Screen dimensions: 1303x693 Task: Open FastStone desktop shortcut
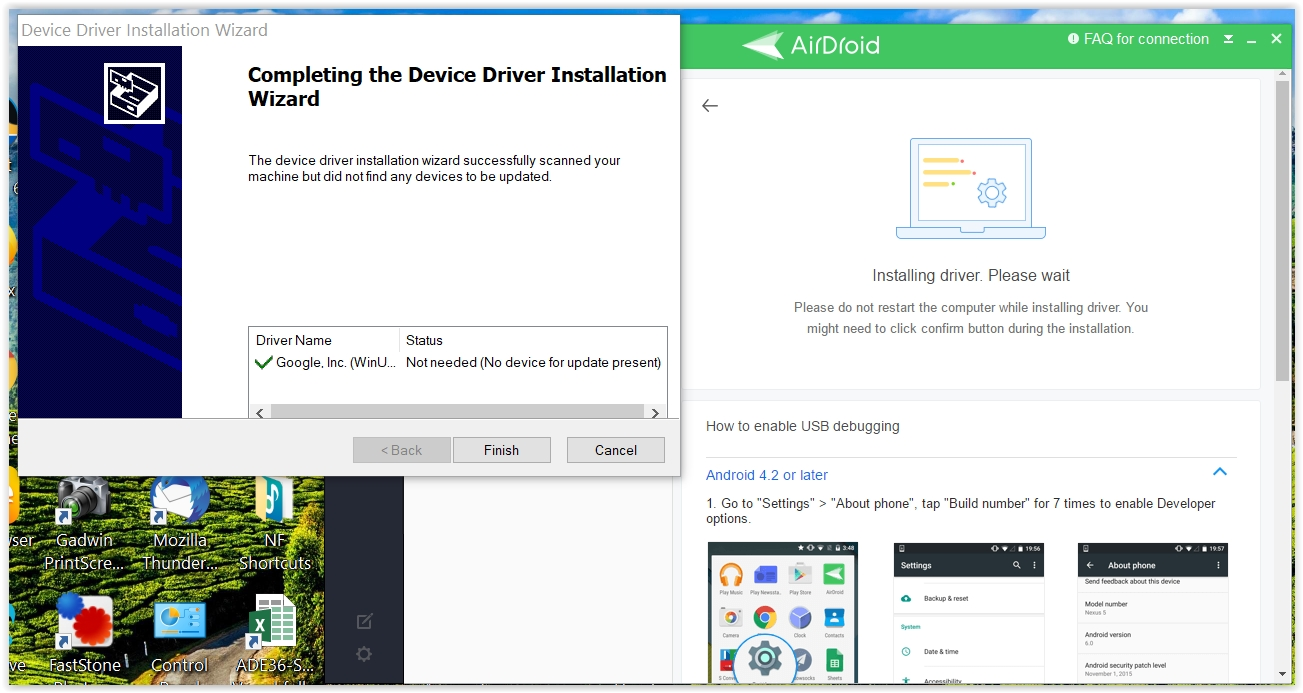(84, 623)
